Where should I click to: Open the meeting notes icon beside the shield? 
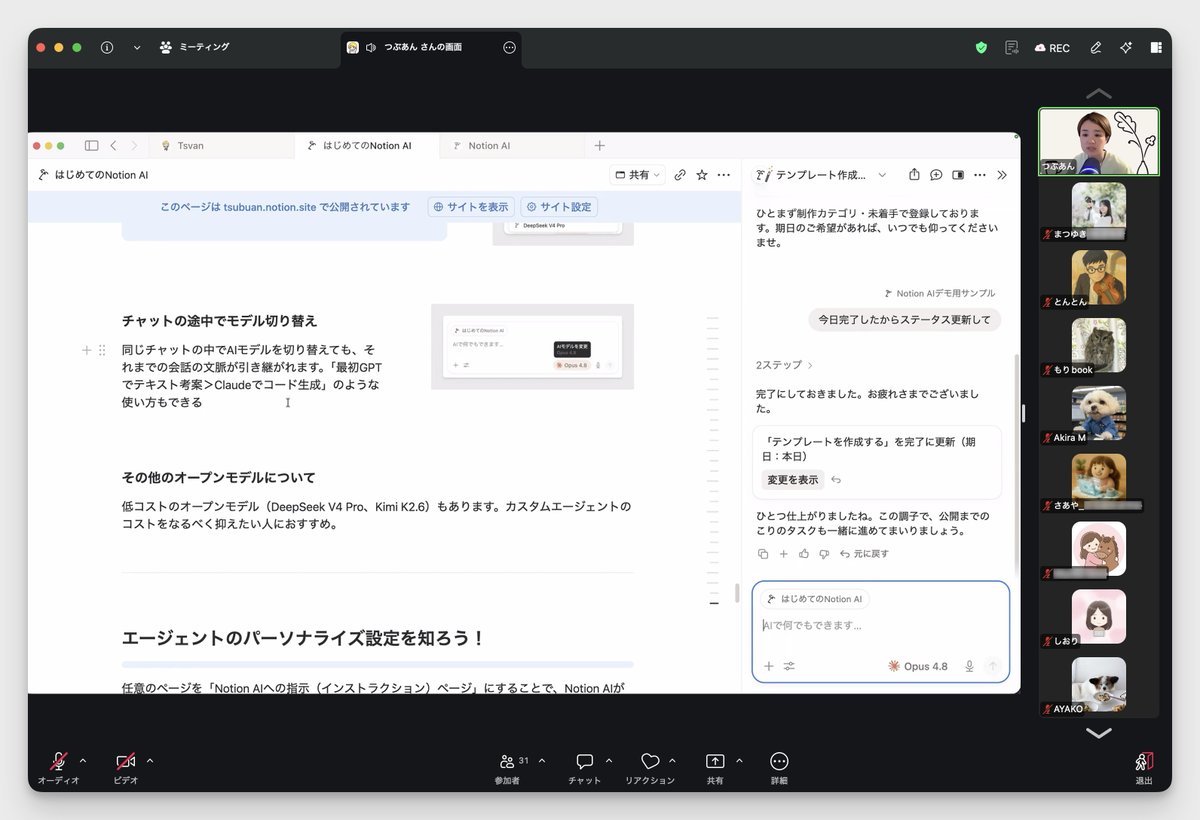pyautogui.click(x=1012, y=47)
